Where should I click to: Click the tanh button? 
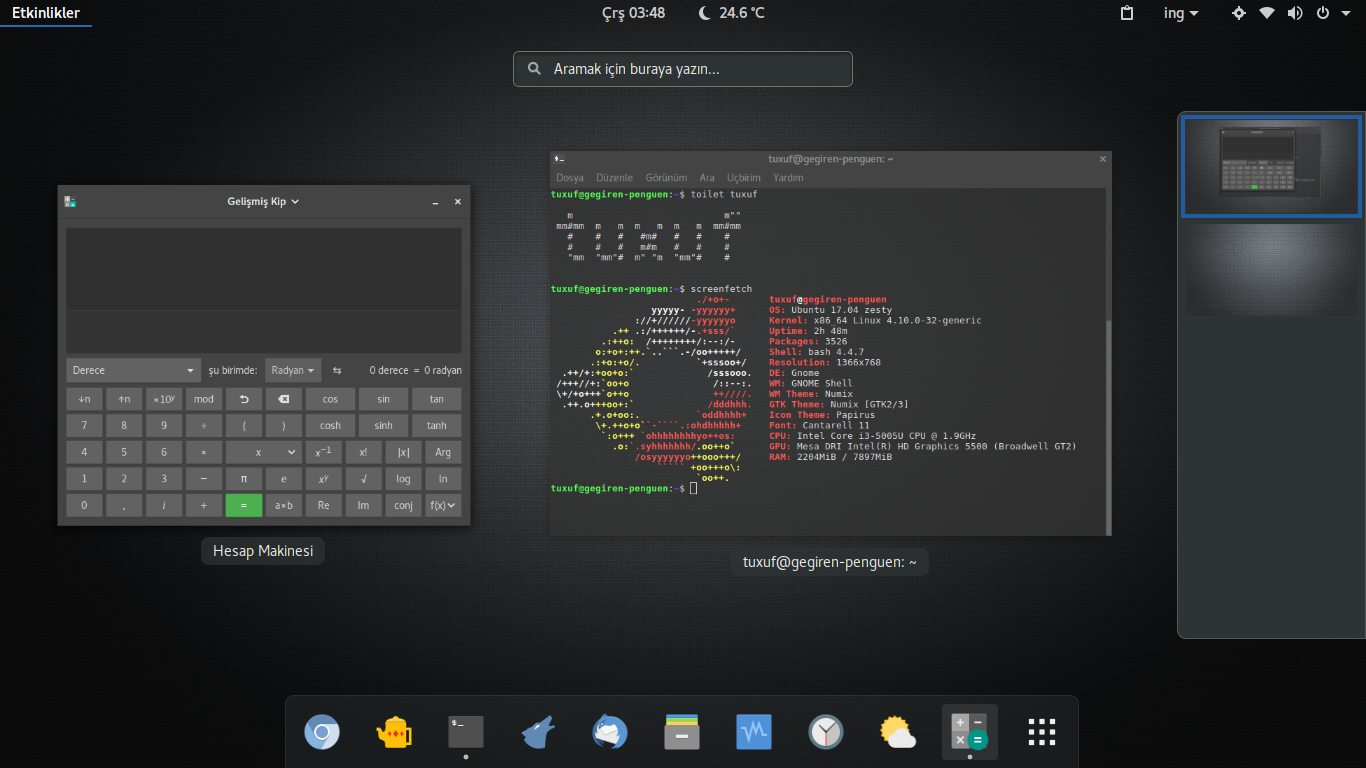[437, 425]
